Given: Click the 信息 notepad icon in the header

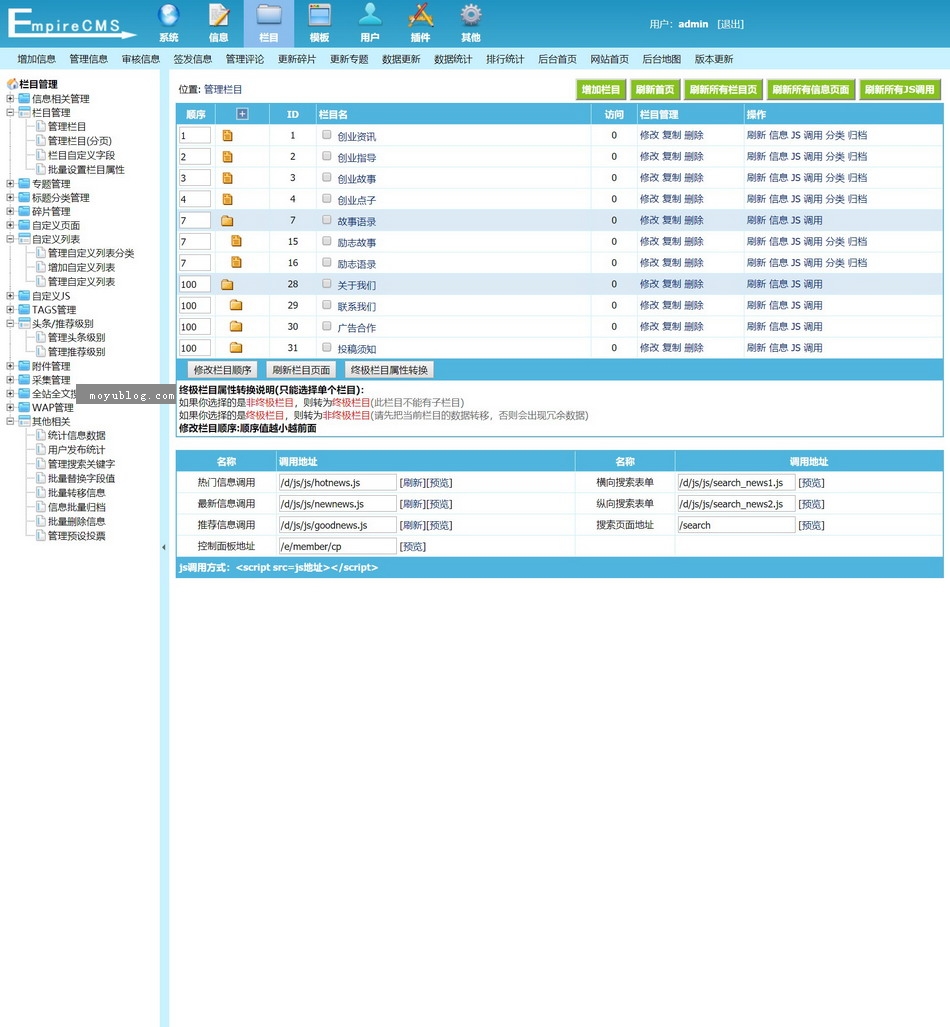Looking at the screenshot, I should click(x=218, y=16).
